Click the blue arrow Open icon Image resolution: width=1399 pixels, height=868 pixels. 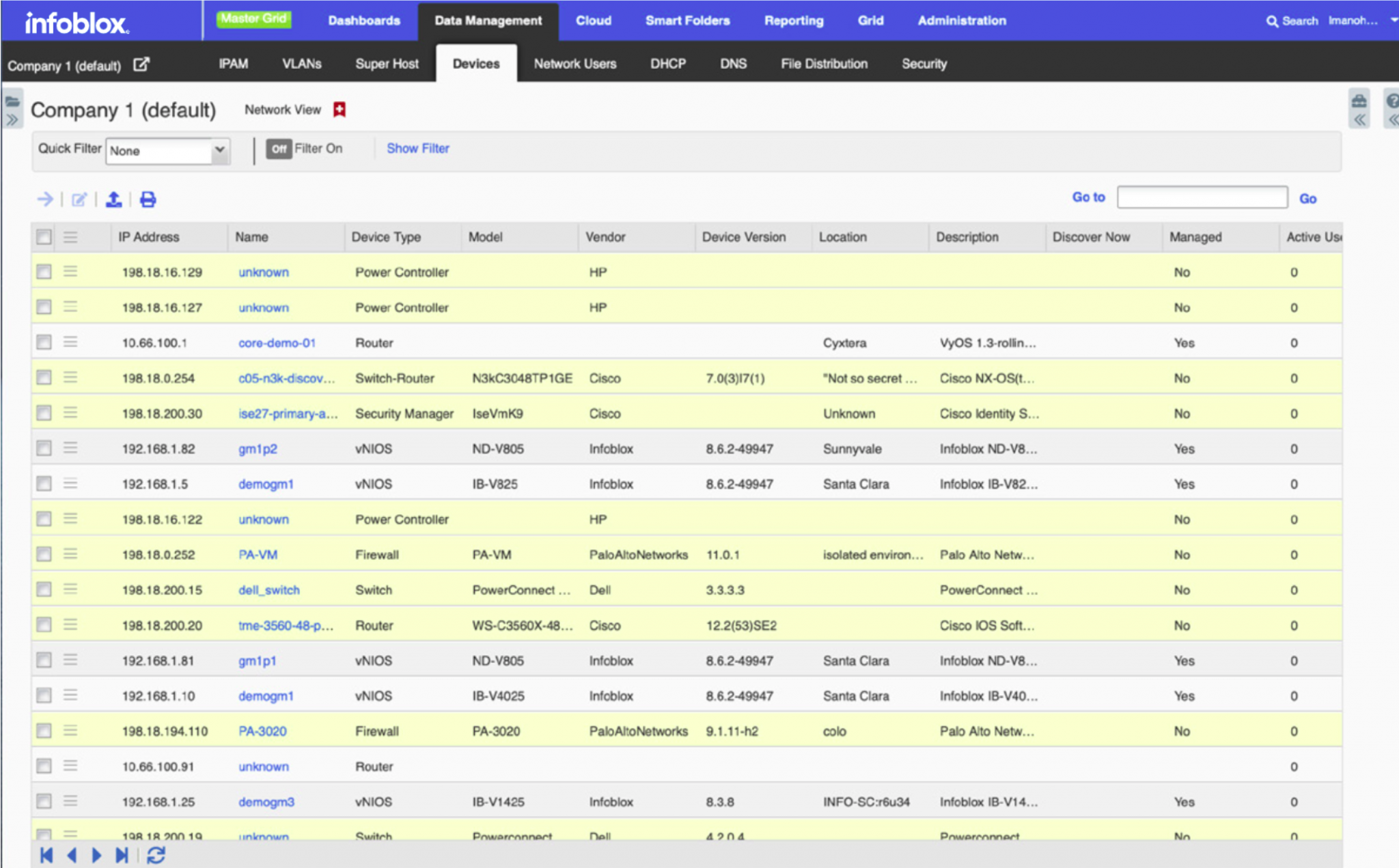click(x=45, y=199)
